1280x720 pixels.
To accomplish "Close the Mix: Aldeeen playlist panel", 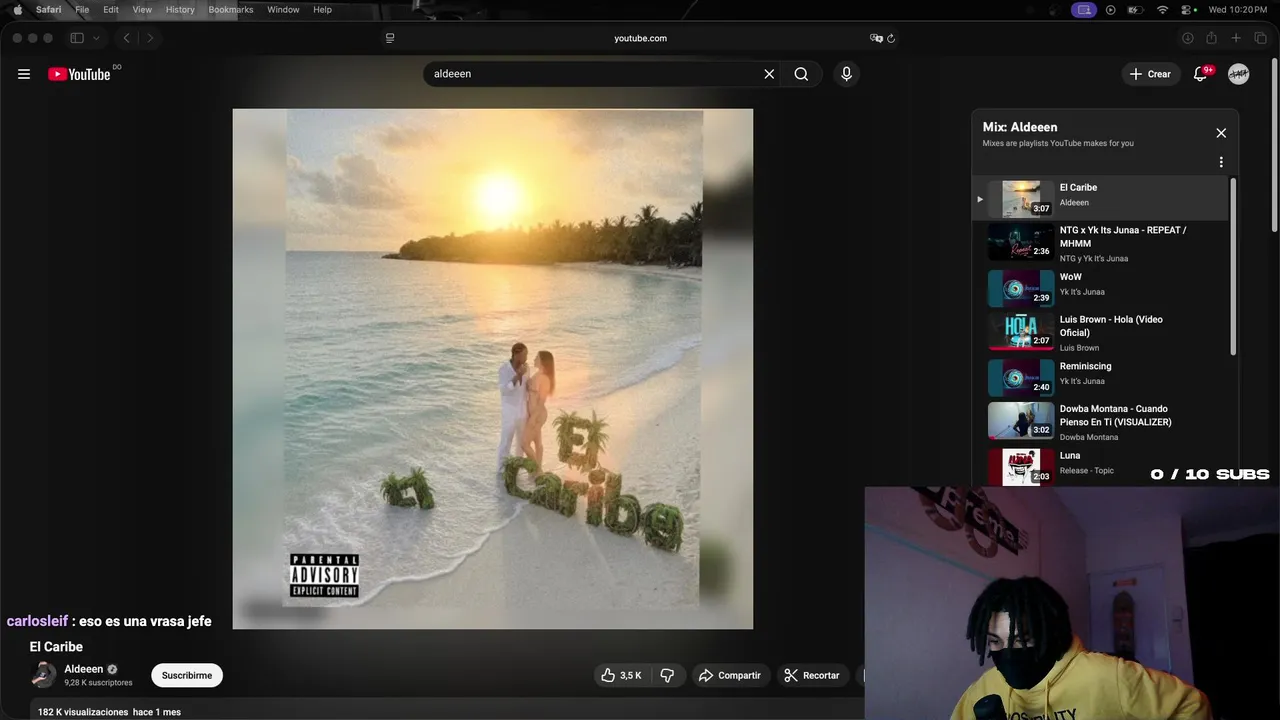I will pyautogui.click(x=1221, y=133).
